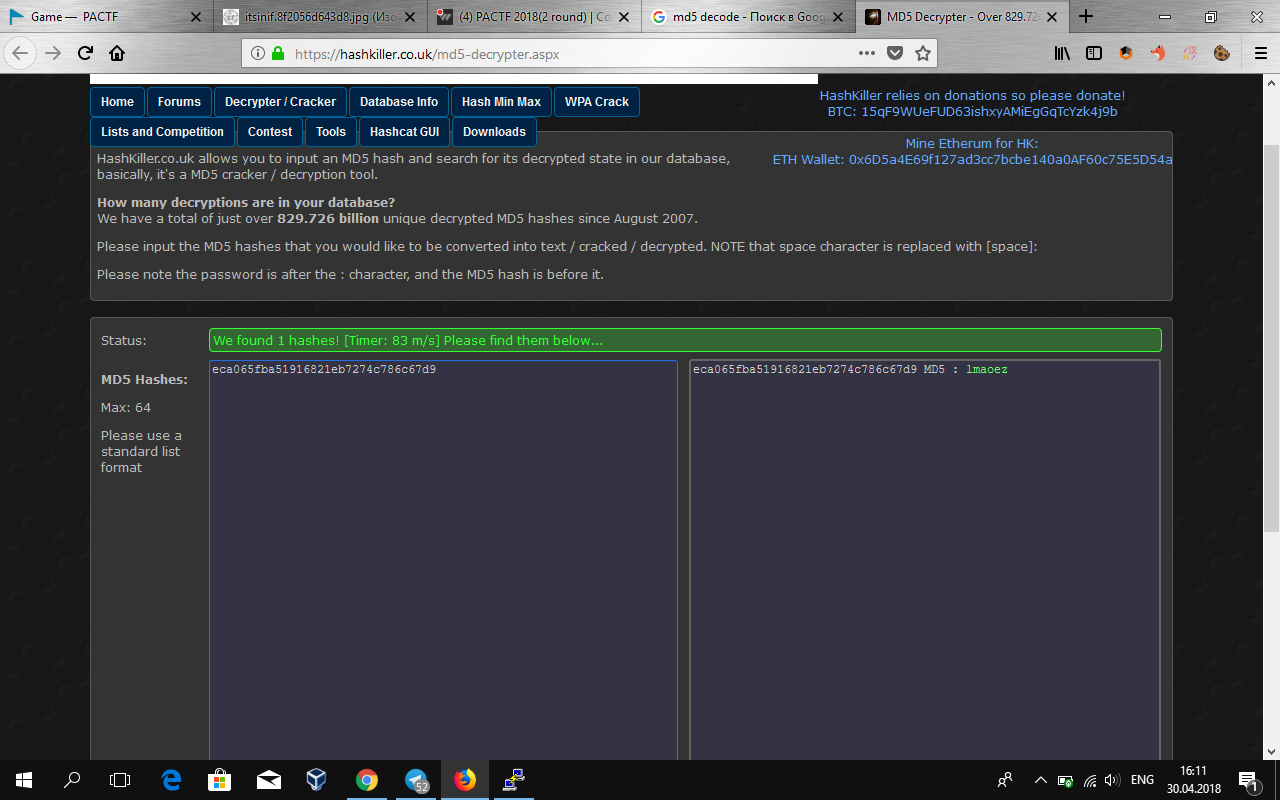Screen dimensions: 1280x800
Task: Open the WPA Crack menu
Action: (x=597, y=102)
